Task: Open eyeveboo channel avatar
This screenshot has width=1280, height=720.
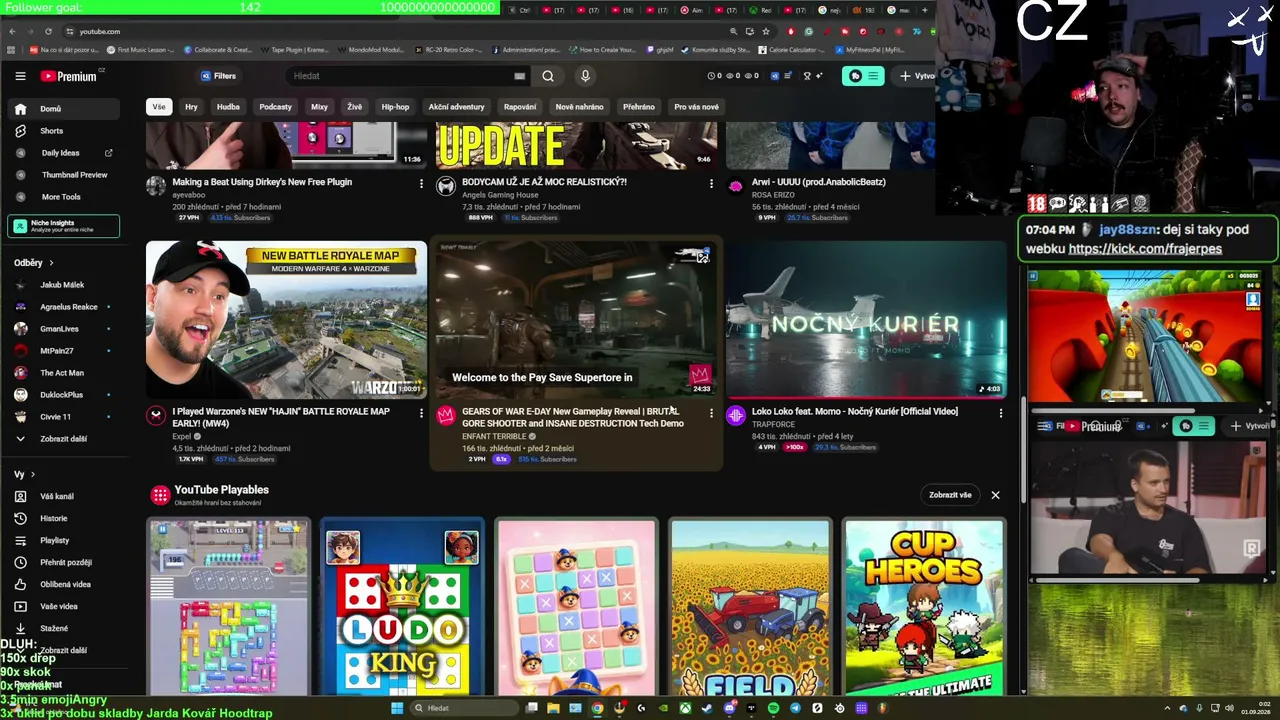Action: [x=156, y=186]
